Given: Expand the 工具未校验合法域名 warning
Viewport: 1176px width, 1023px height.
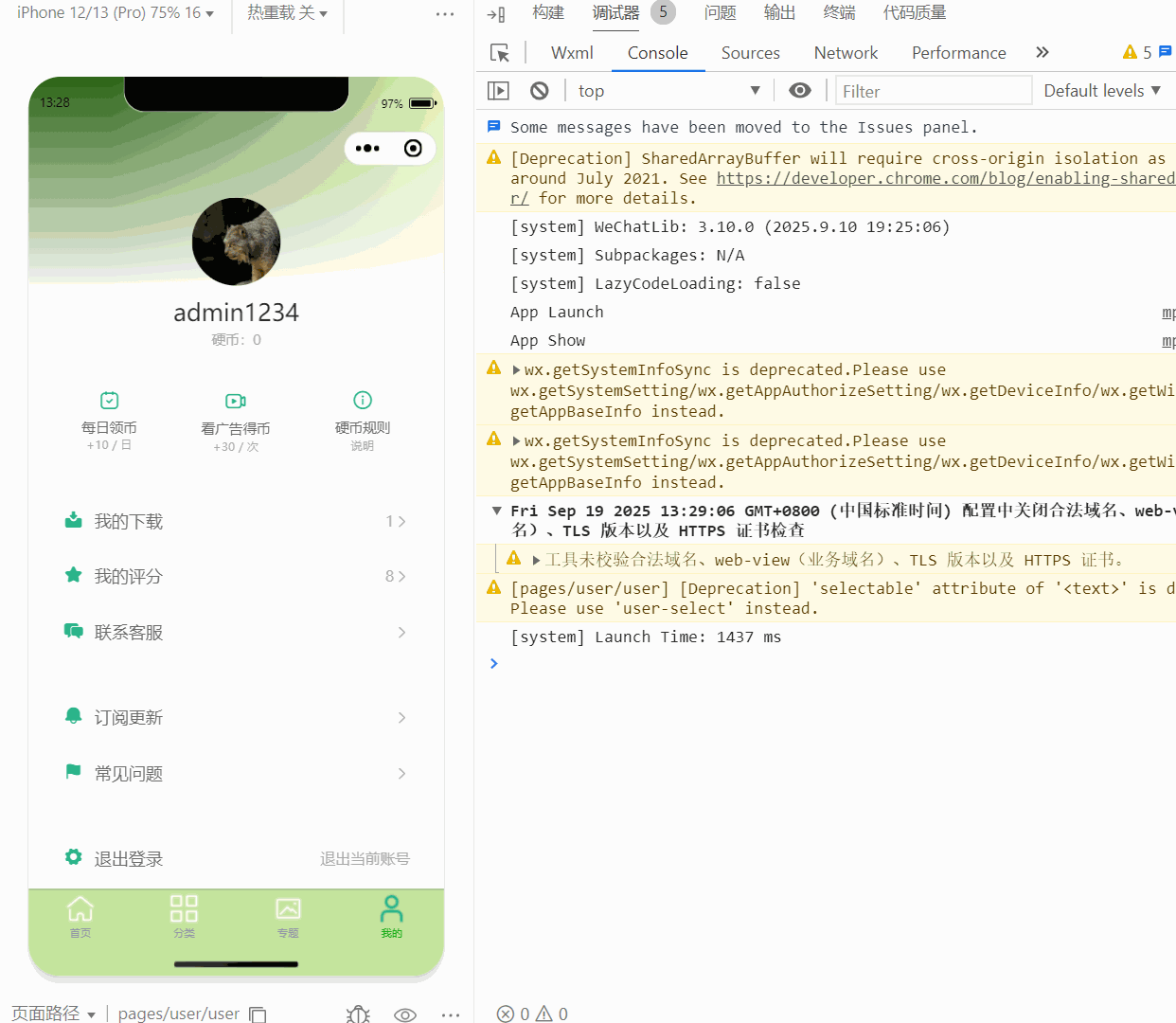Looking at the screenshot, I should click(x=536, y=561).
